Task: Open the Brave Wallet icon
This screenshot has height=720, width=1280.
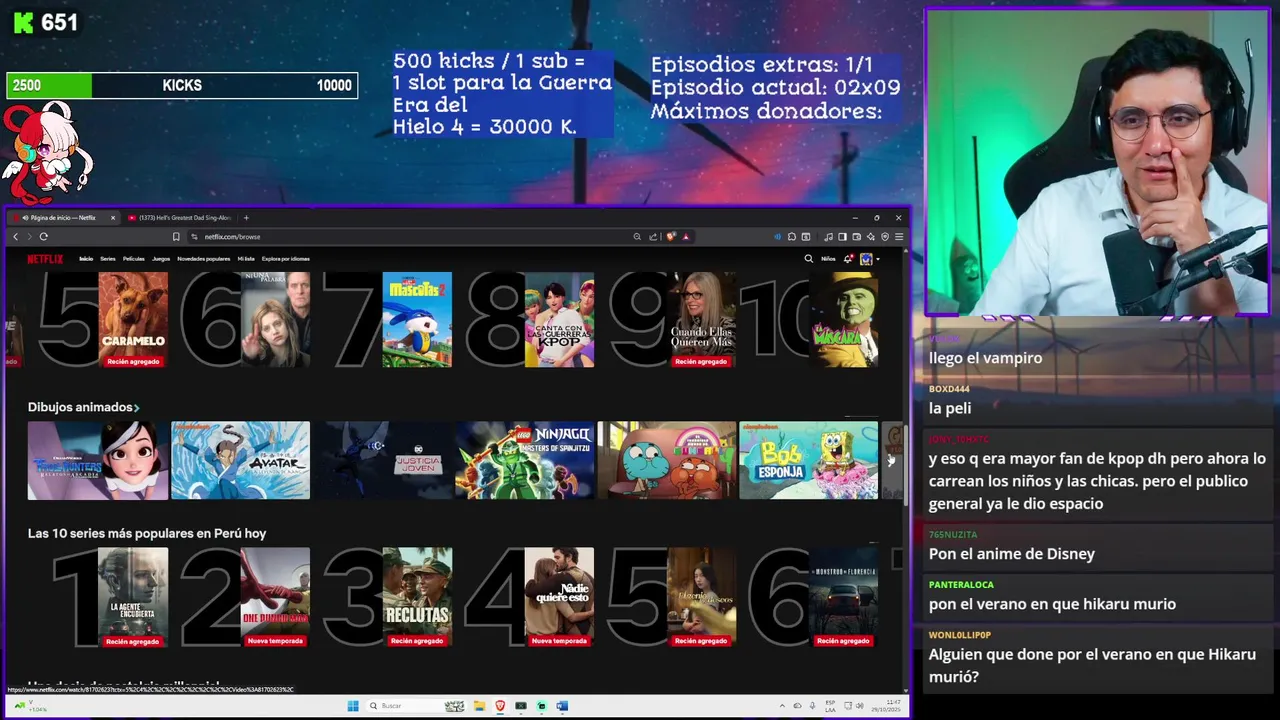Action: pyautogui.click(x=857, y=237)
